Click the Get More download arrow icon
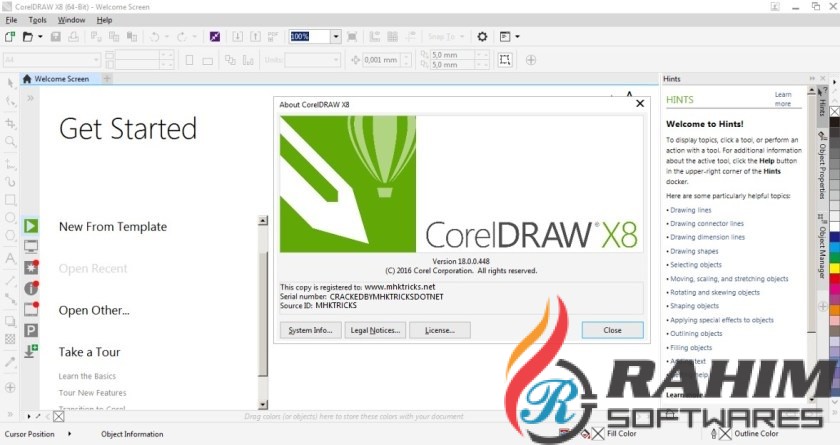The width and height of the screenshot is (840, 445). pyautogui.click(x=31, y=351)
